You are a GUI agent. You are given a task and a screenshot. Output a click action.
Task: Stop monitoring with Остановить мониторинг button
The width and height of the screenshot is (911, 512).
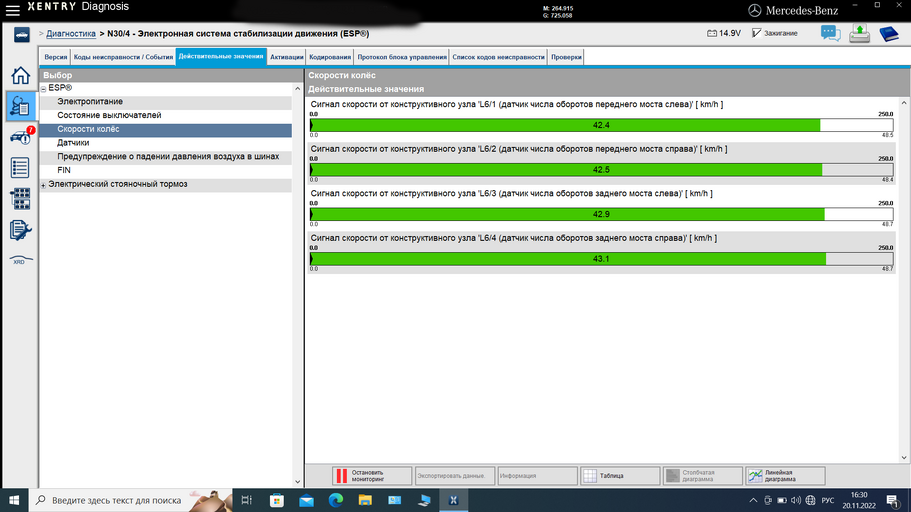click(x=371, y=476)
